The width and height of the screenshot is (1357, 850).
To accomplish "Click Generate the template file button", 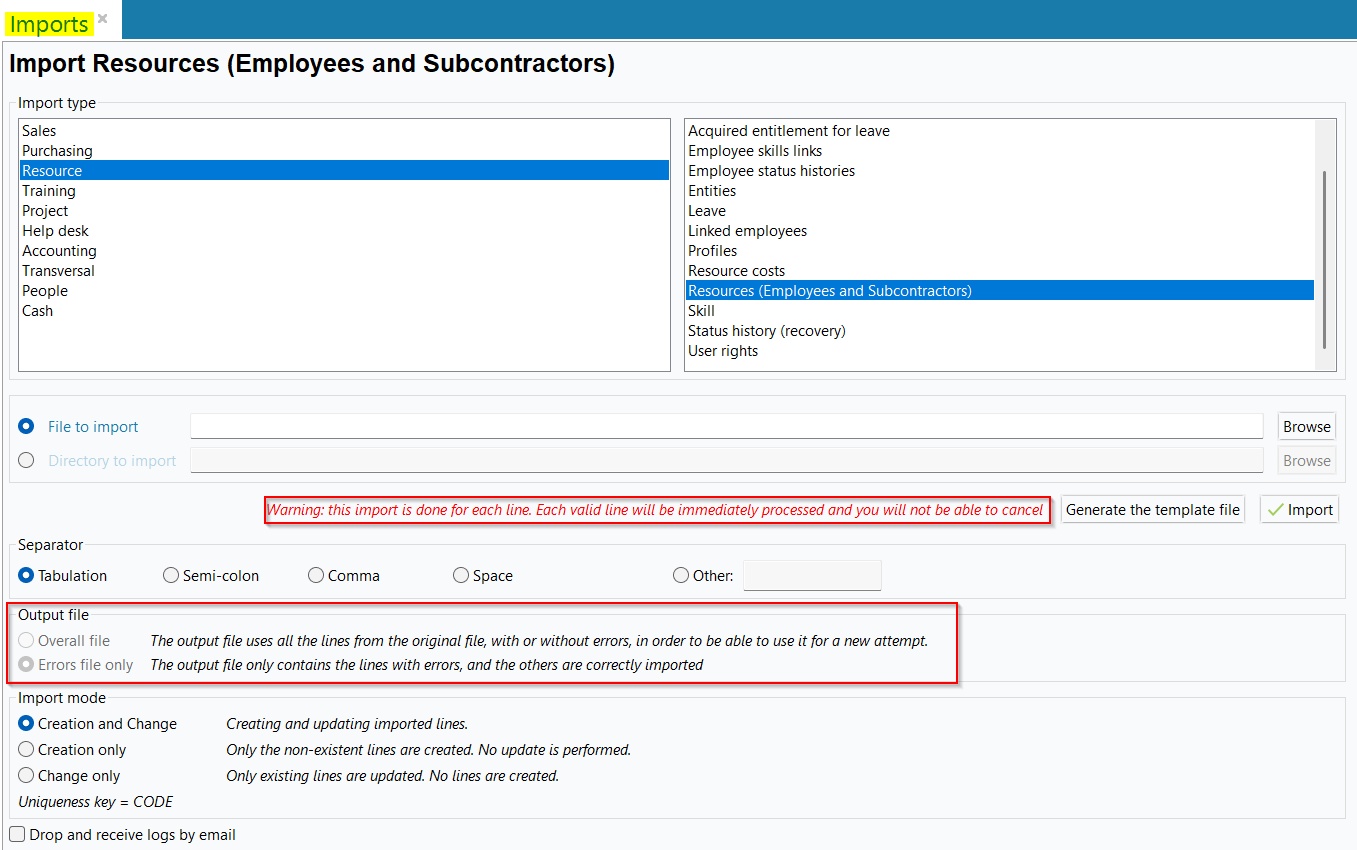I will pos(1152,510).
